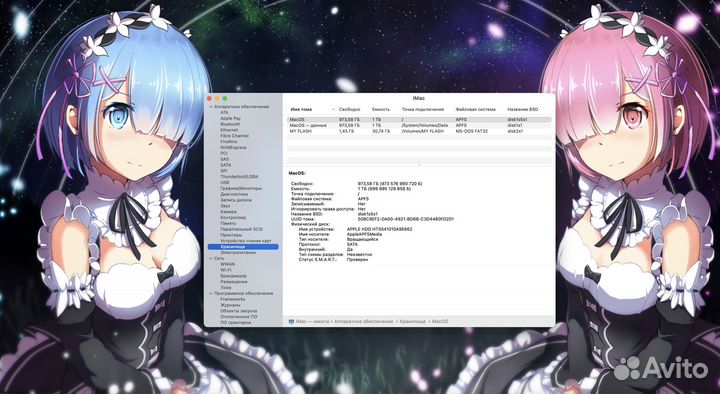Viewport: 720px width, 394px height.
Task: Open the USB entry
Action: click(225, 182)
